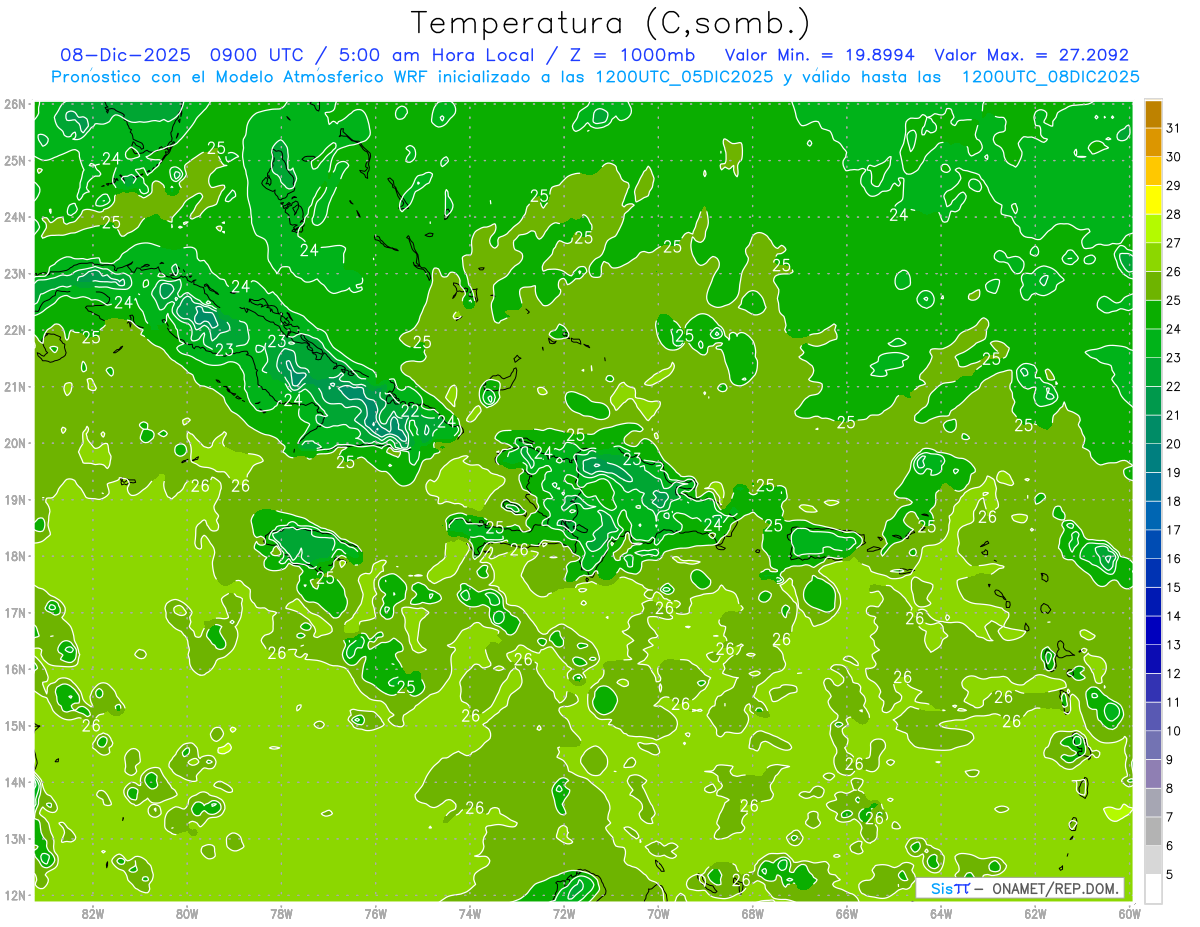The image size is (1200, 927).
Task: Click the 22N latitude axis label
Action: [15, 330]
